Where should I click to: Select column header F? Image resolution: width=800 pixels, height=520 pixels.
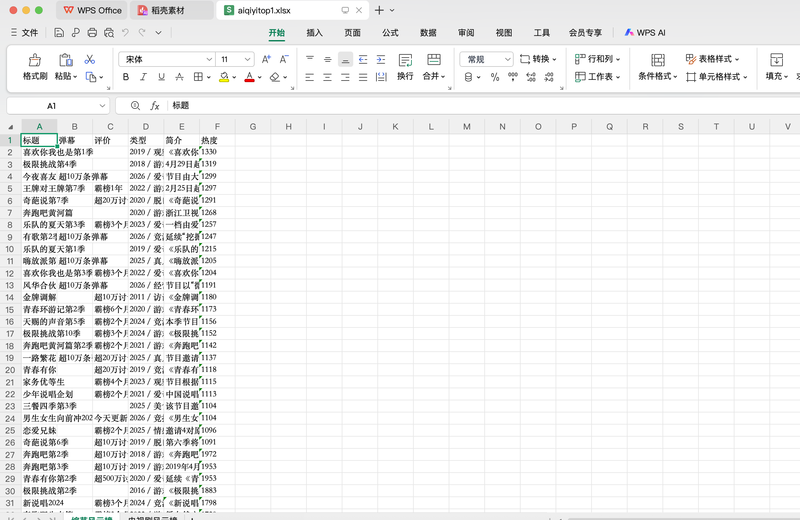217,127
